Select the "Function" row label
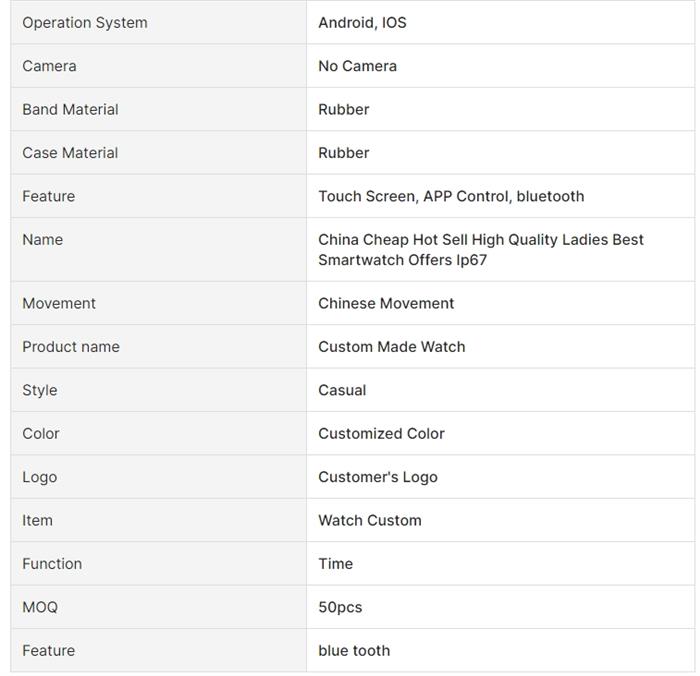The width and height of the screenshot is (700, 676). (x=52, y=564)
